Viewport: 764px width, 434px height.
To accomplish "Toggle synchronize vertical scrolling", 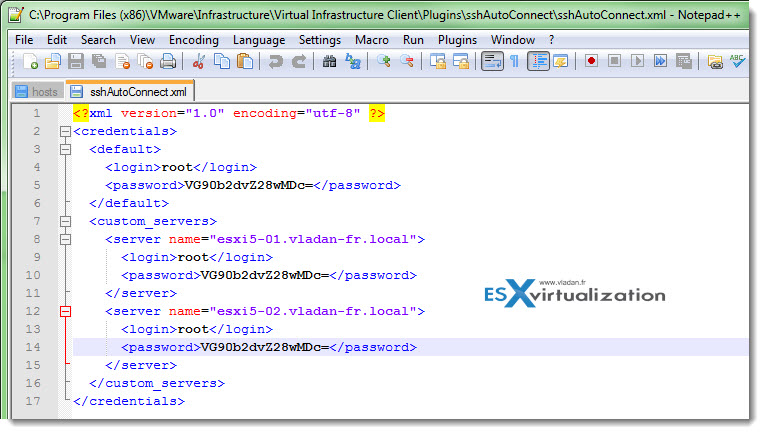I will tap(438, 61).
